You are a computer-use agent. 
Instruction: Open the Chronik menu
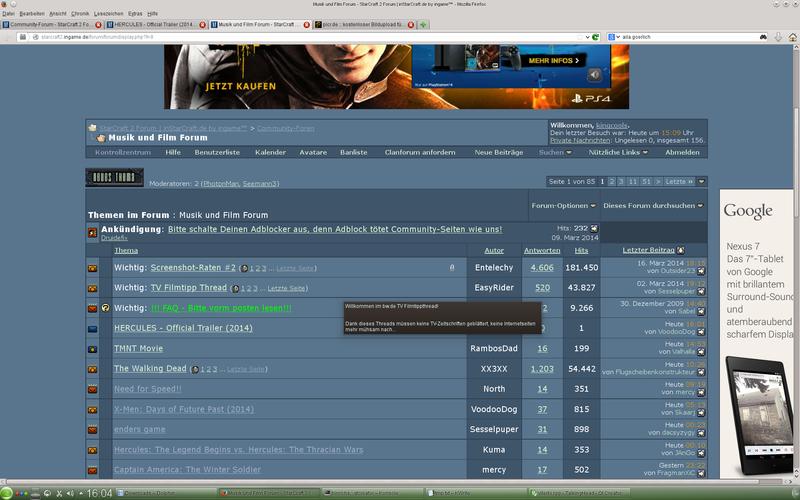[x=80, y=13]
